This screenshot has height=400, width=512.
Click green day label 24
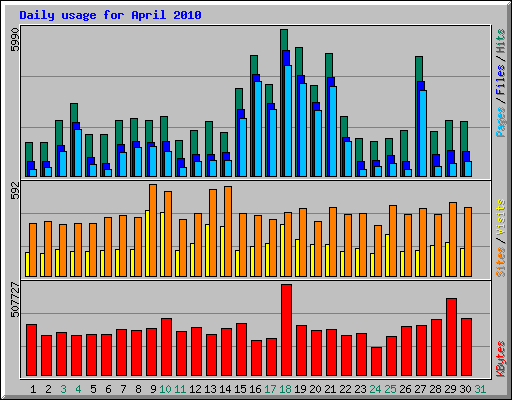375,389
